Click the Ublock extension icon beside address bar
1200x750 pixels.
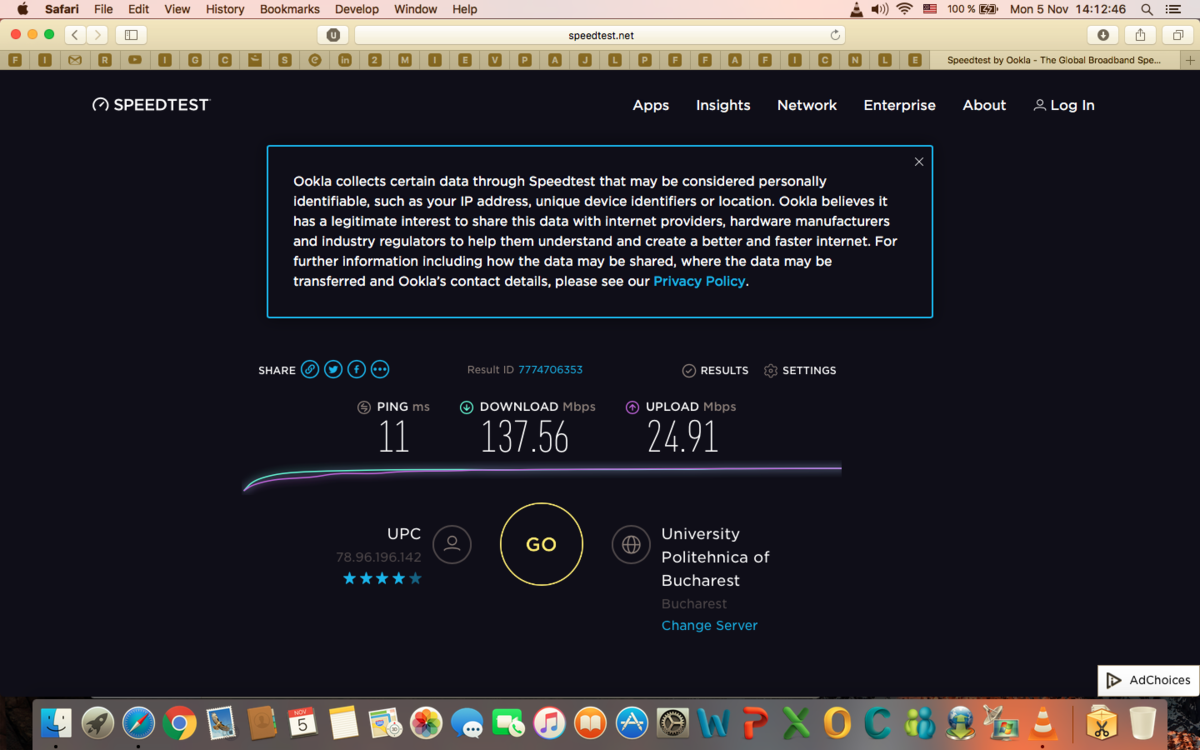(333, 35)
